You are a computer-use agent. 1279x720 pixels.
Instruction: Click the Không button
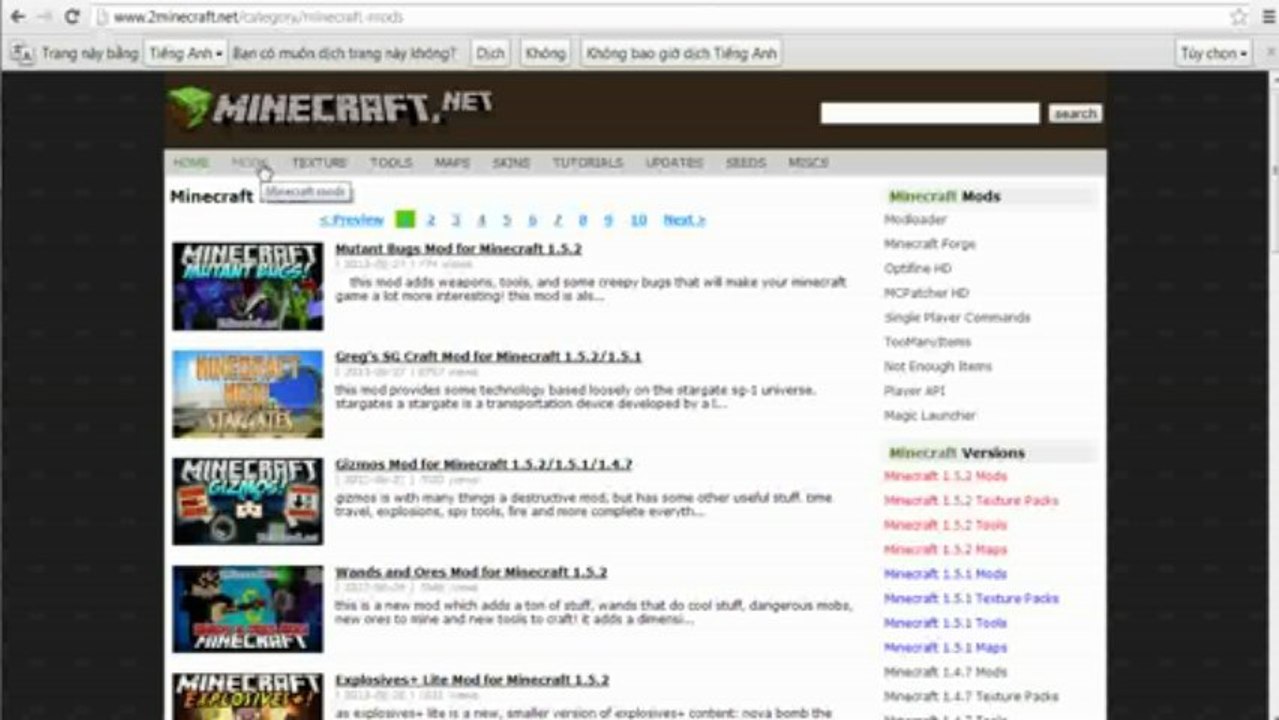click(545, 53)
